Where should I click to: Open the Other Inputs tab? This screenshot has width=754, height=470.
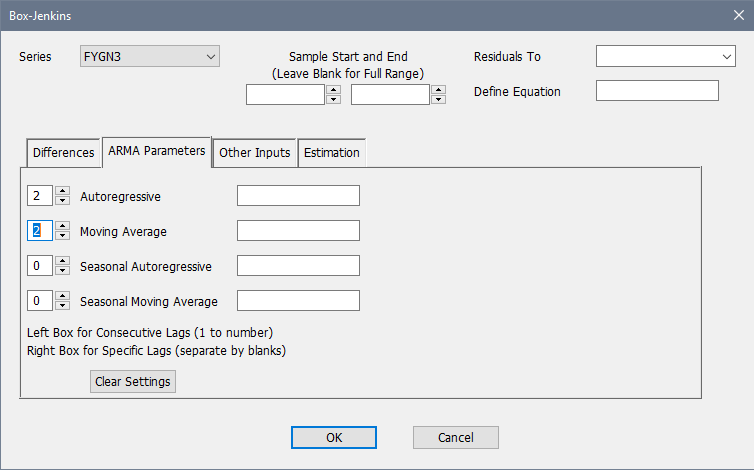tap(254, 153)
